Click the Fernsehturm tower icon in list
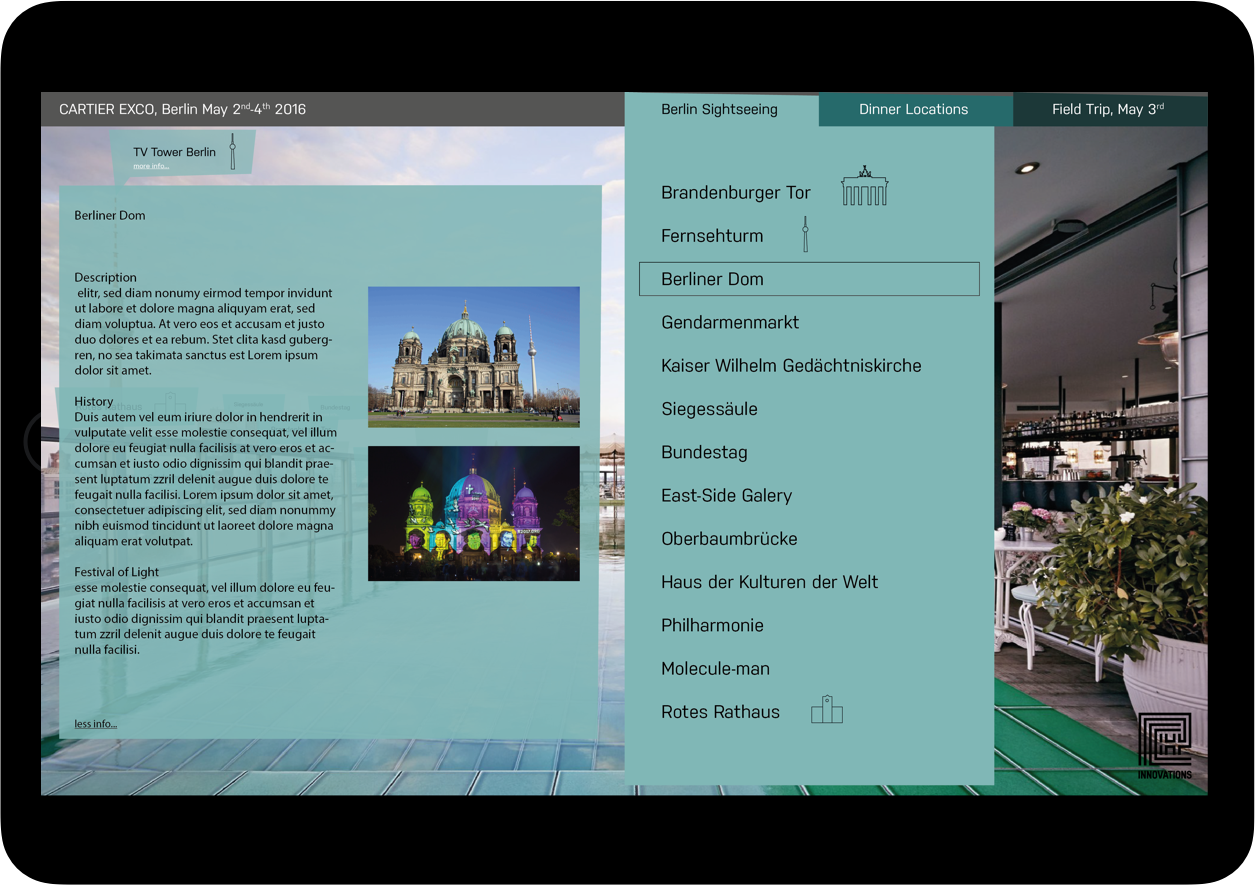Image resolution: width=1255 pixels, height=885 pixels. (804, 235)
